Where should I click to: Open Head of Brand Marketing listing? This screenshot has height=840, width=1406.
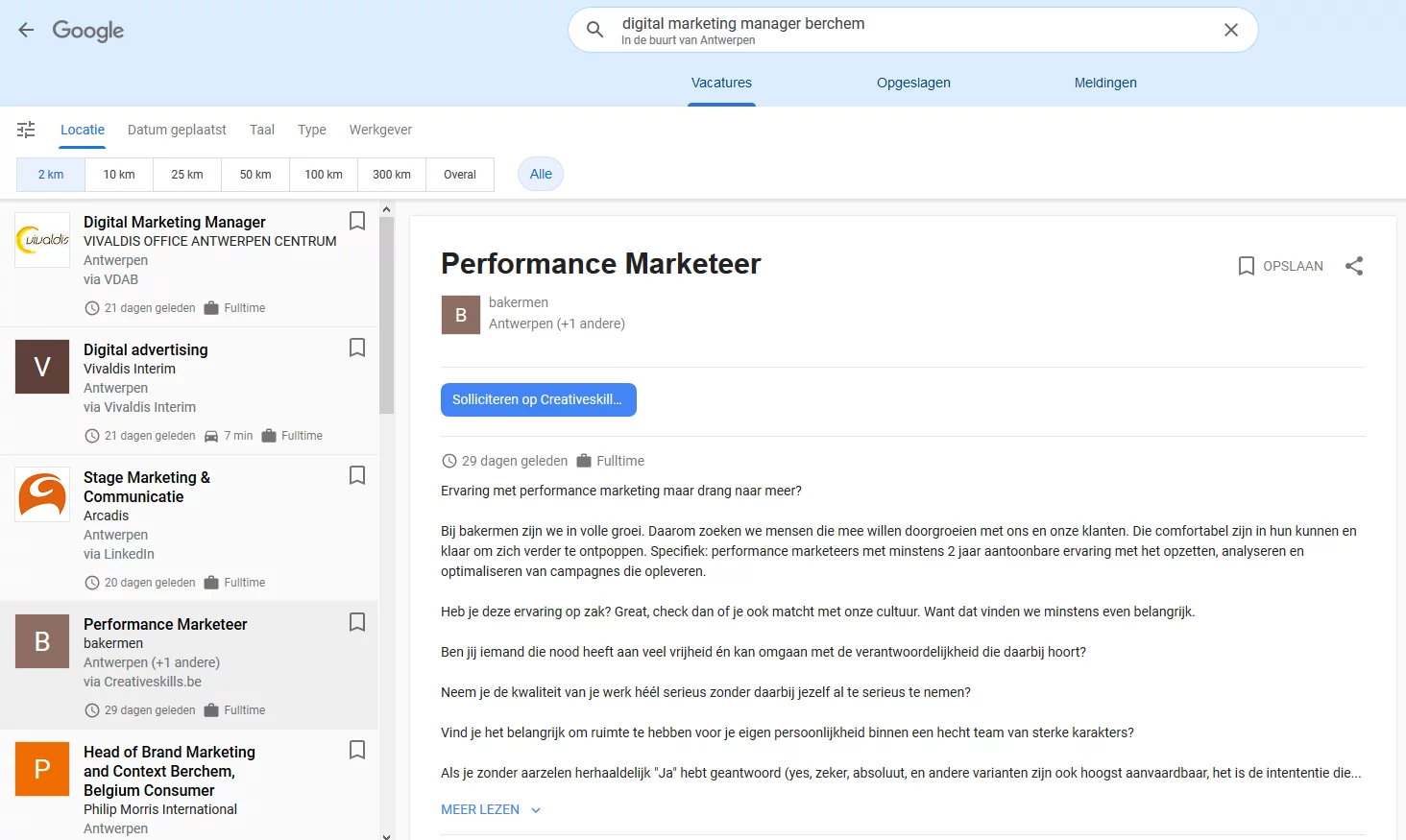coord(189,785)
